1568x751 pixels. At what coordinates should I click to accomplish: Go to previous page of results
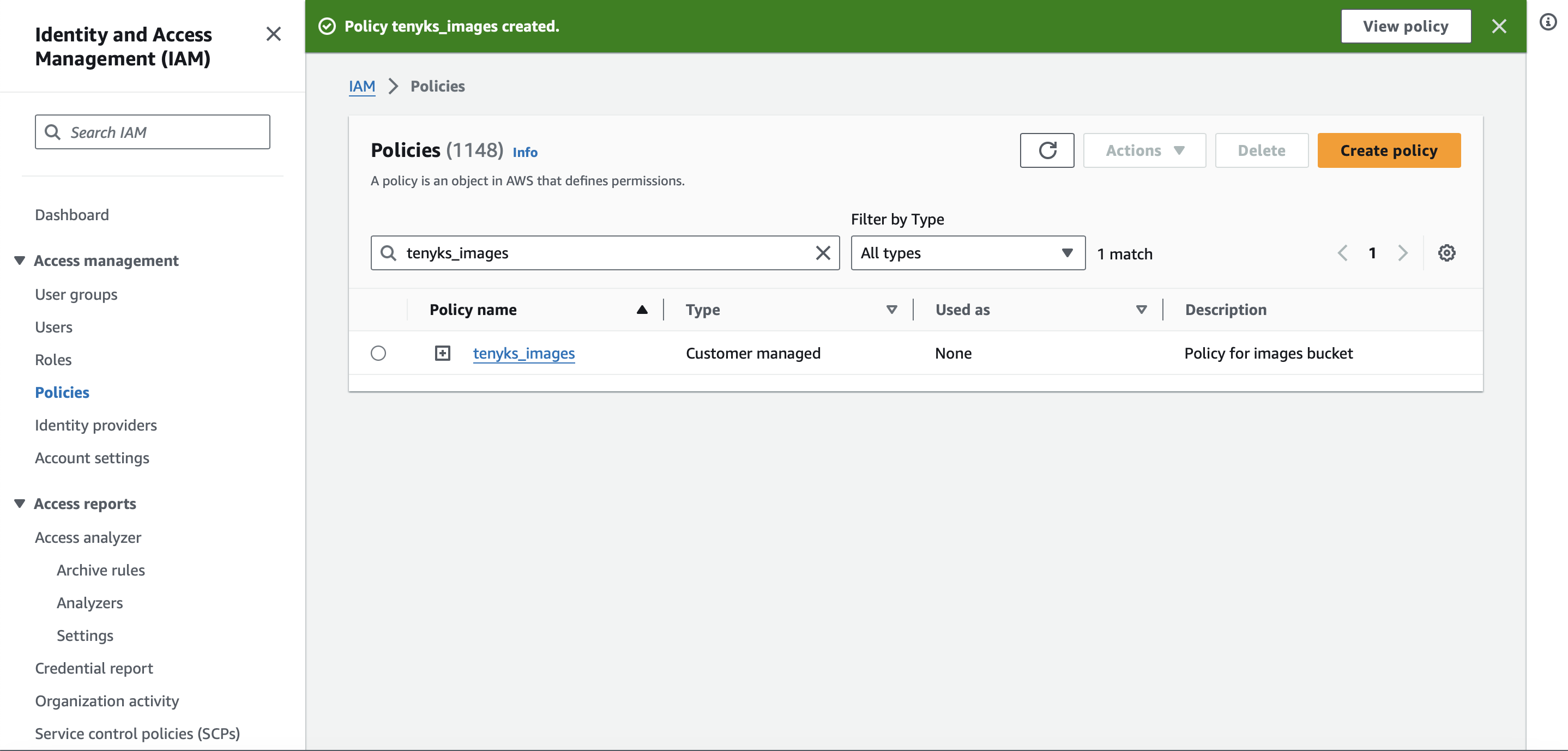click(1342, 252)
